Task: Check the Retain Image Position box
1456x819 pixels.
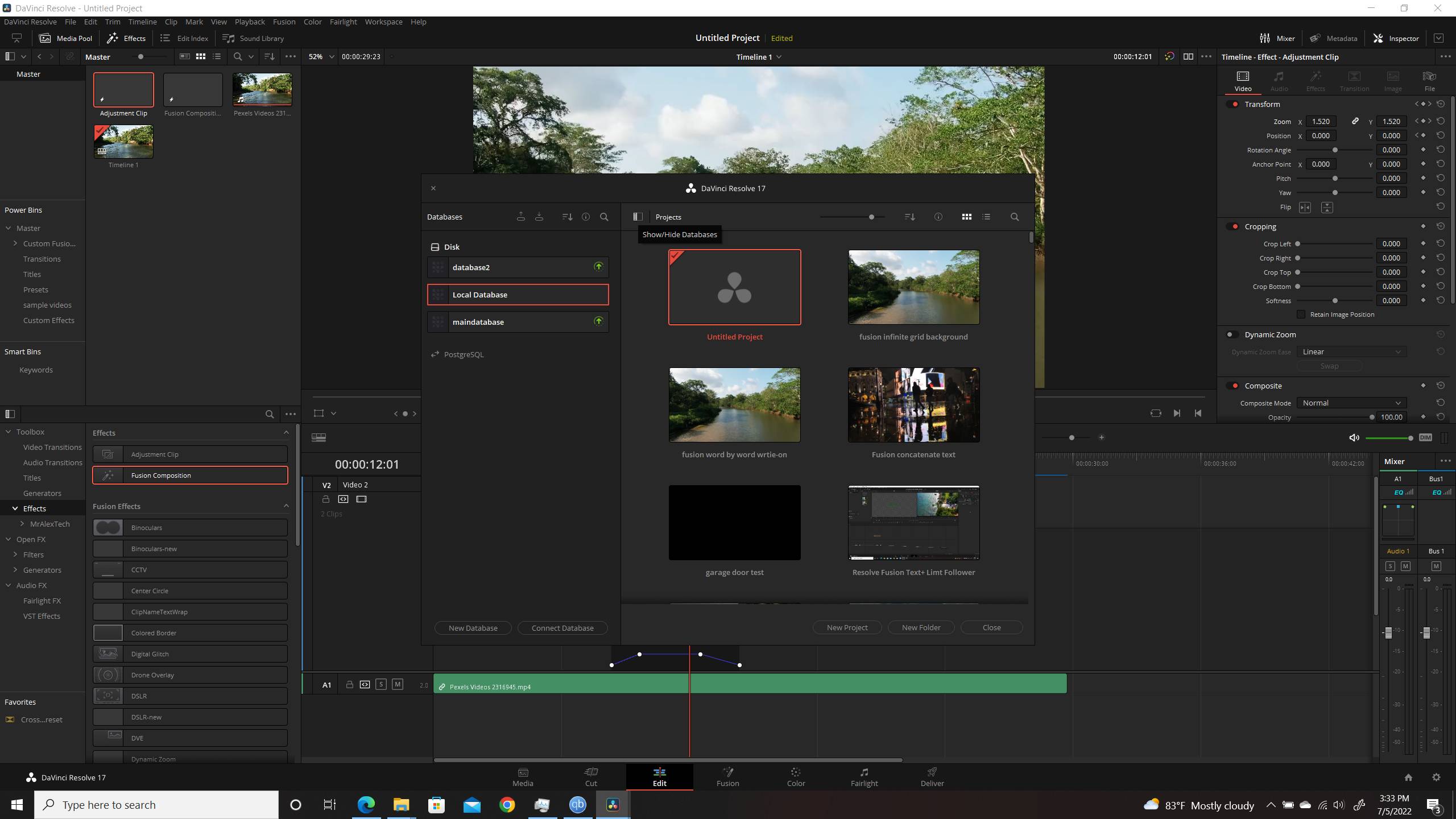Action: [1301, 314]
